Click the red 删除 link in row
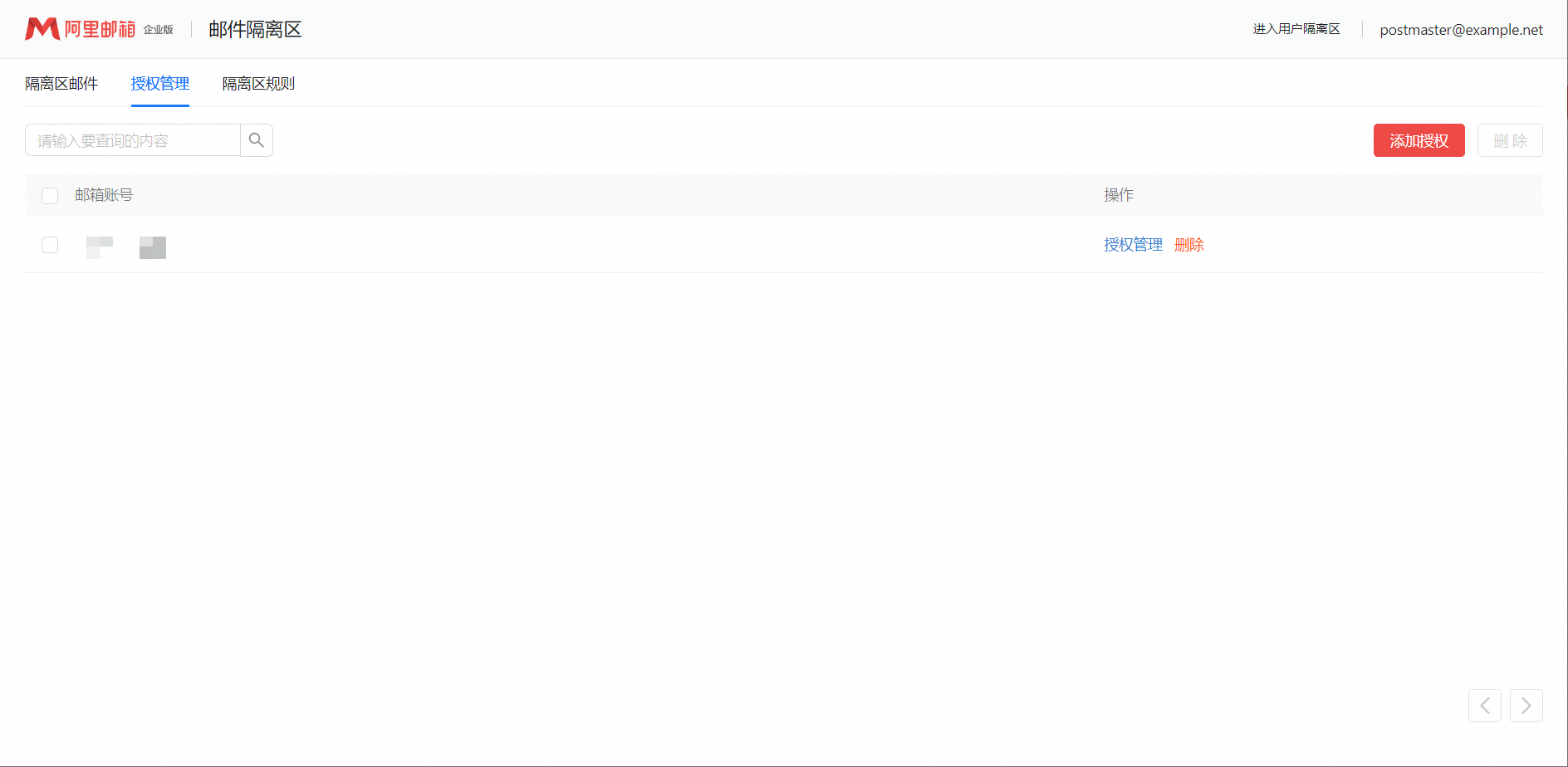Viewport: 1568px width, 767px height. tap(1189, 245)
